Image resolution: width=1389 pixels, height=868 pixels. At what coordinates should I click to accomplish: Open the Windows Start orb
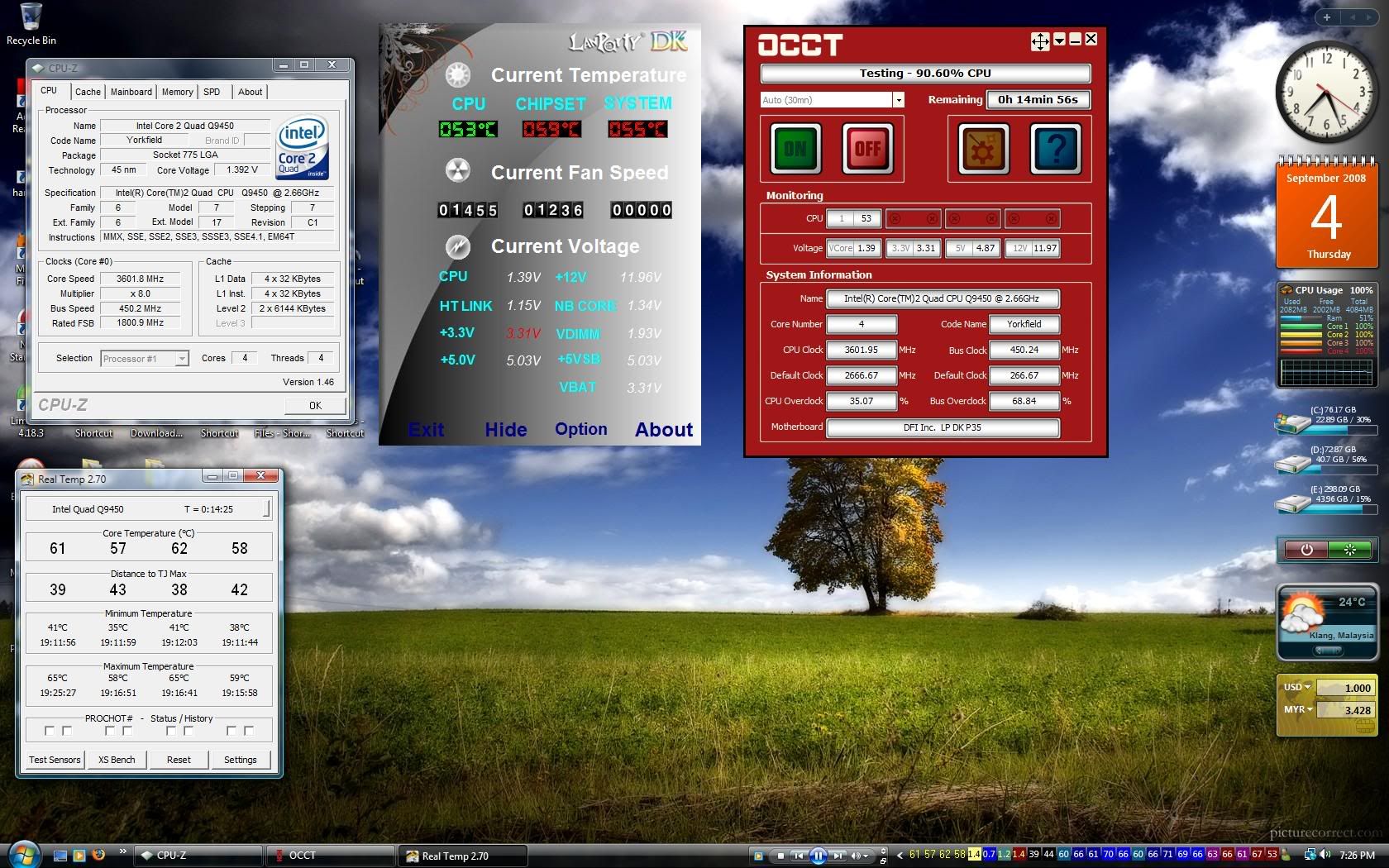click(23, 854)
